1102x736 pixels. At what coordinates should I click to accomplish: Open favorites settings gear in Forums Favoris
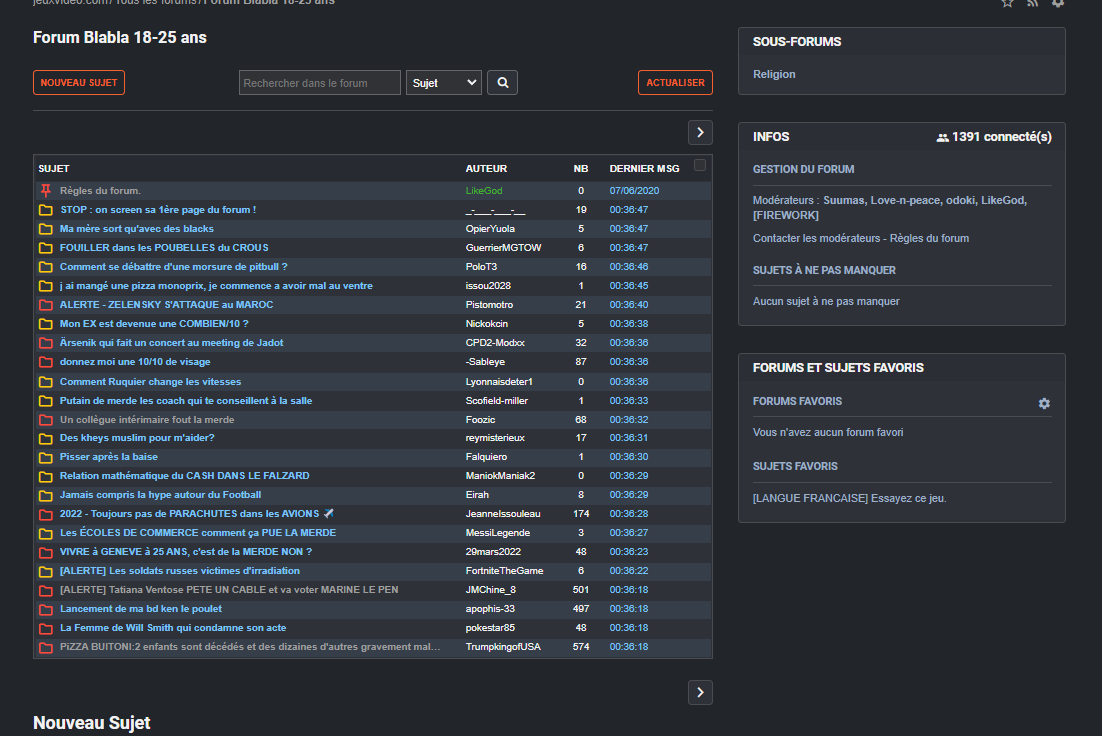(x=1044, y=403)
